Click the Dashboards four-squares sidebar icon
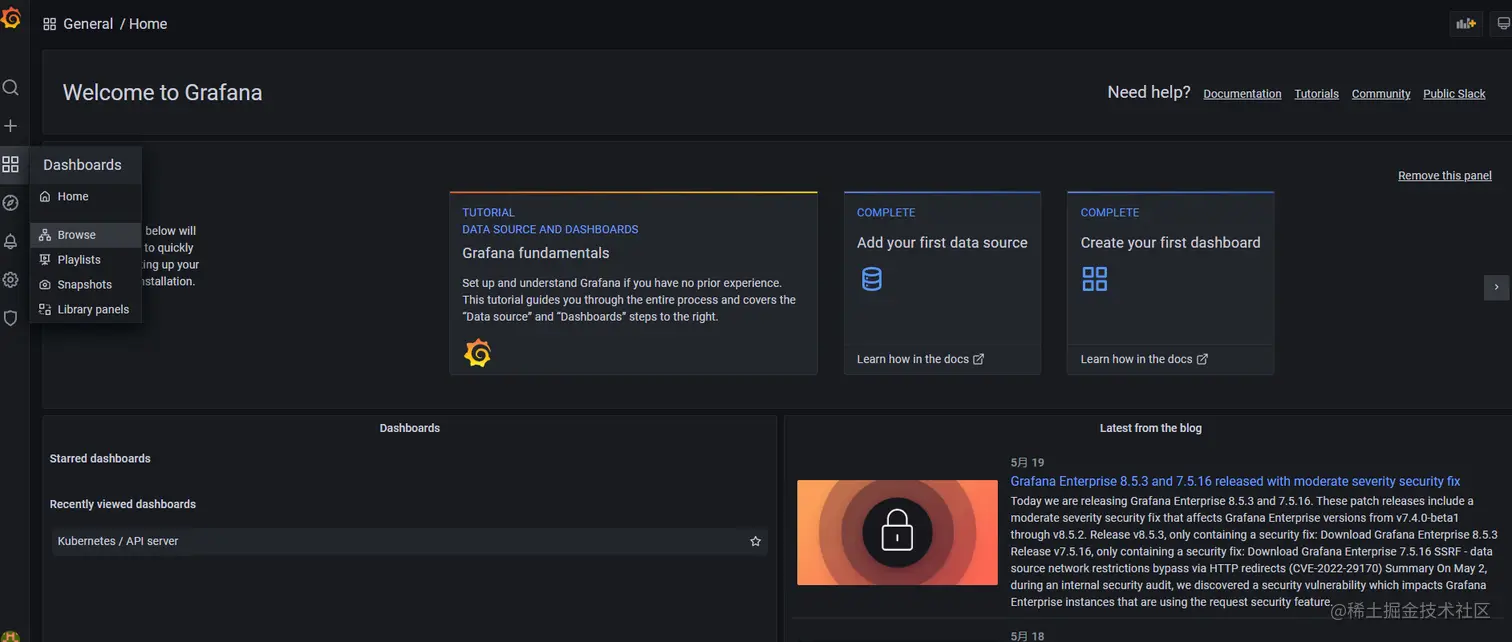The height and width of the screenshot is (642, 1512). [x=10, y=164]
